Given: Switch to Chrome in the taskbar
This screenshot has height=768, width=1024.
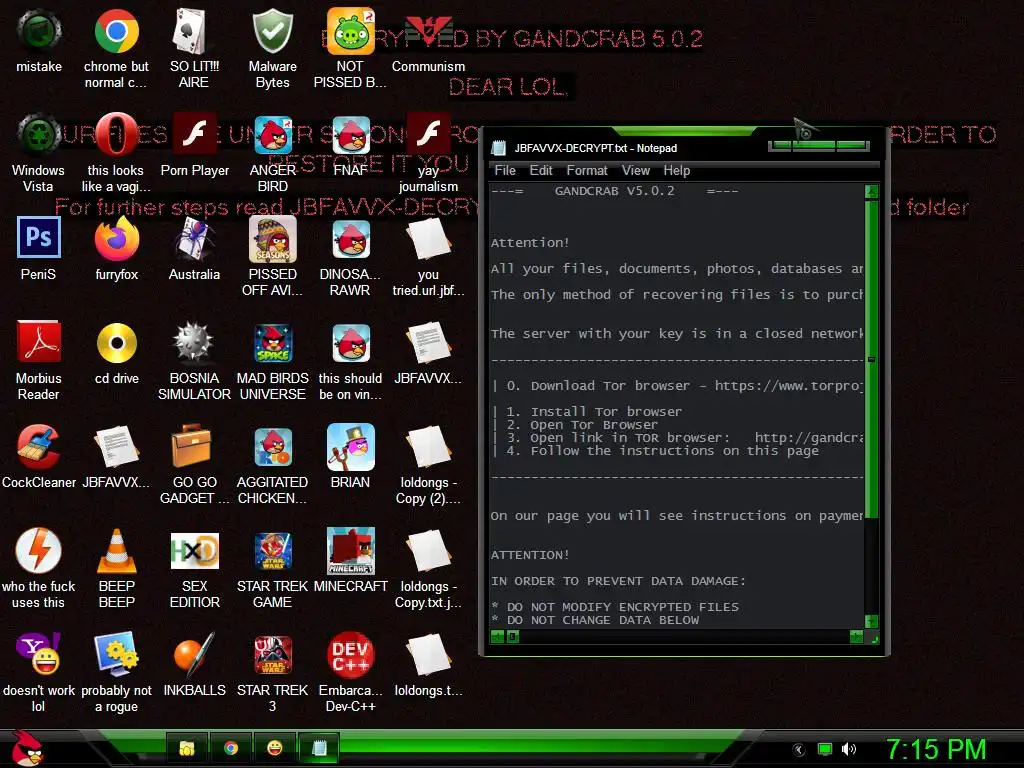Looking at the screenshot, I should pos(231,748).
